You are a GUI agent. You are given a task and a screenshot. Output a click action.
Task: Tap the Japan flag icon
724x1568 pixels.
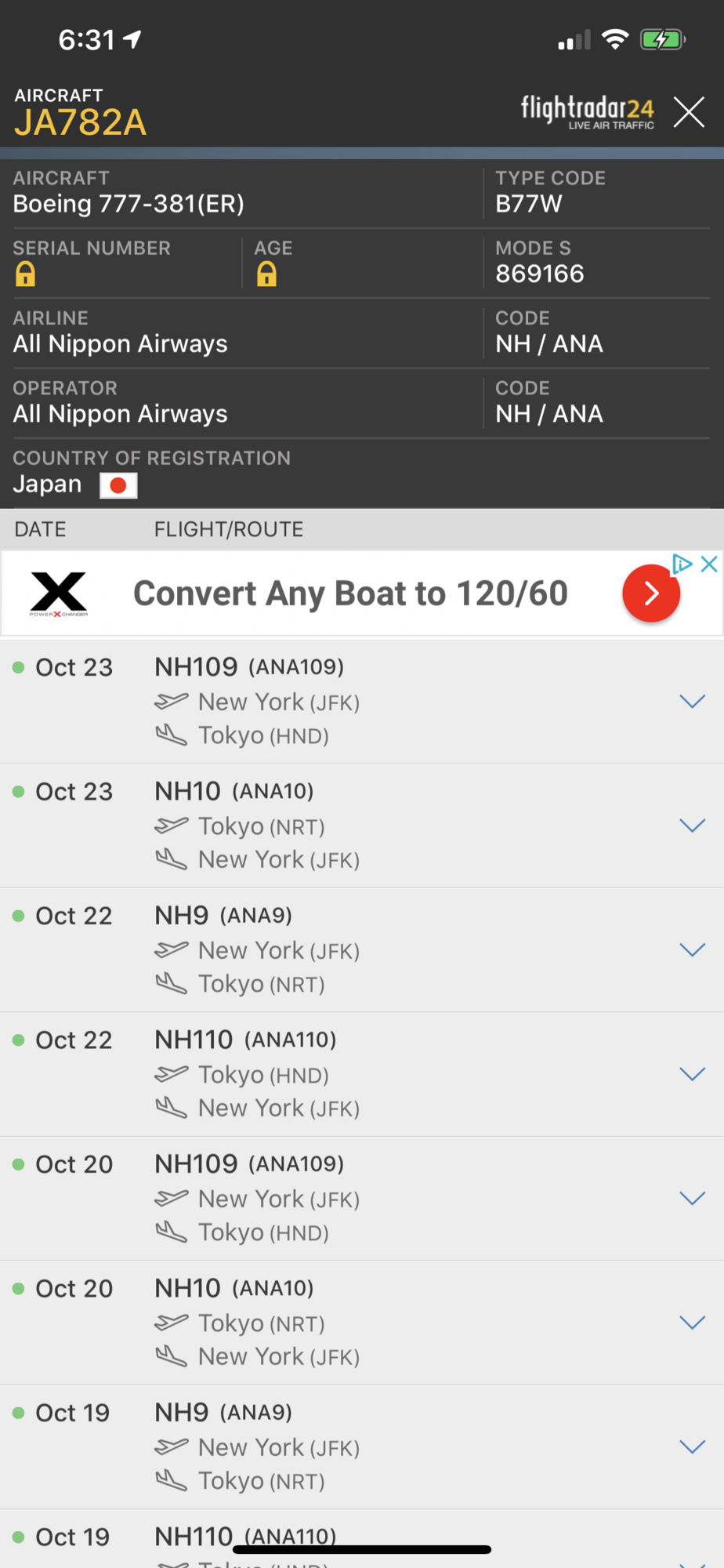(x=118, y=485)
